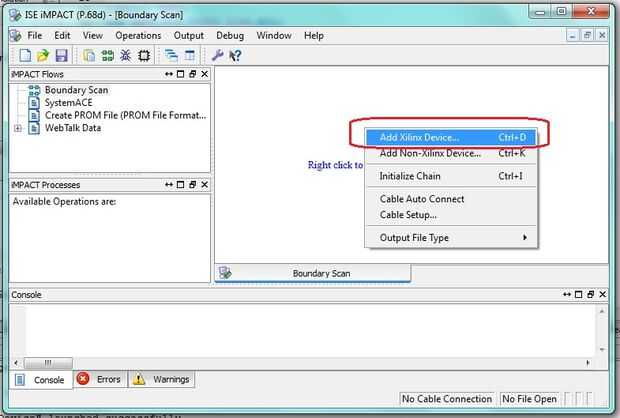The height and width of the screenshot is (418, 620).
Task: Switch to the Warnings tab
Action: [161, 380]
